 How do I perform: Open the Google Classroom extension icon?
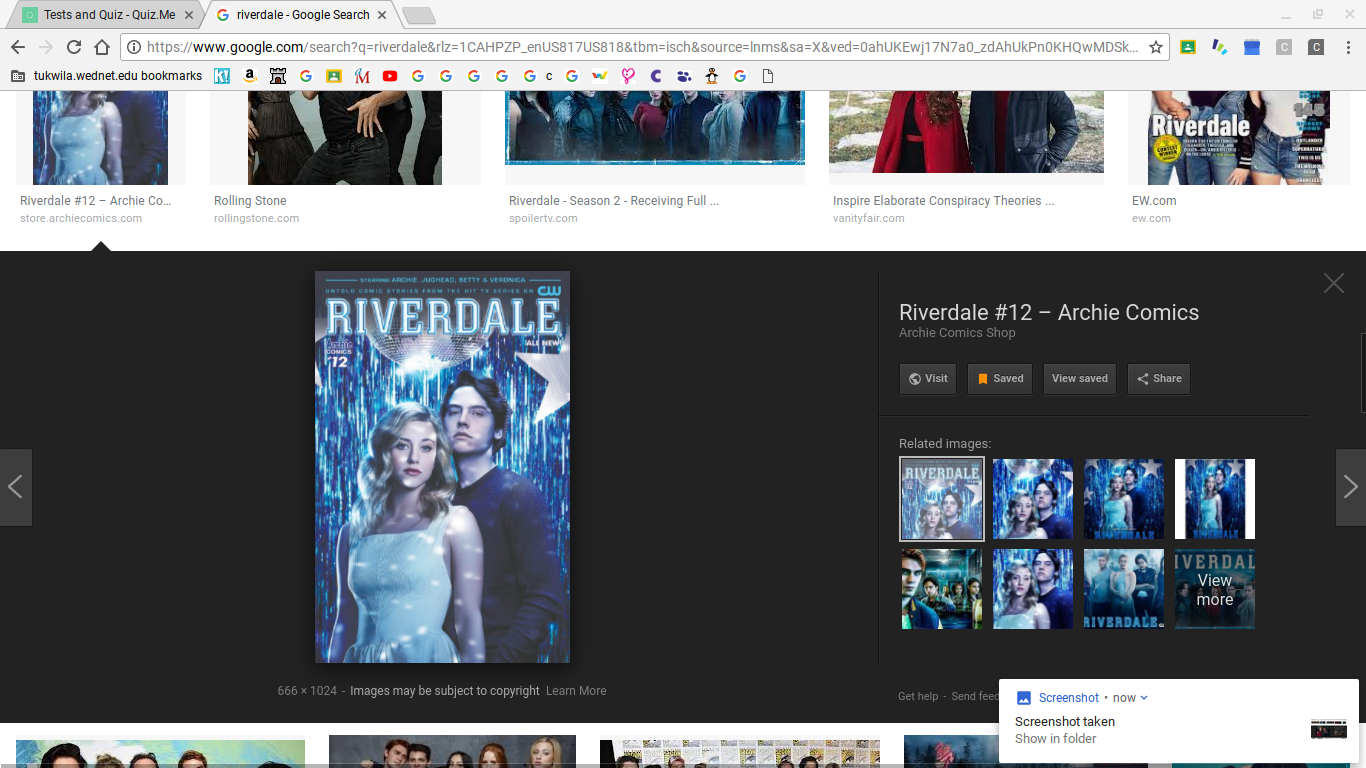pos(1188,47)
